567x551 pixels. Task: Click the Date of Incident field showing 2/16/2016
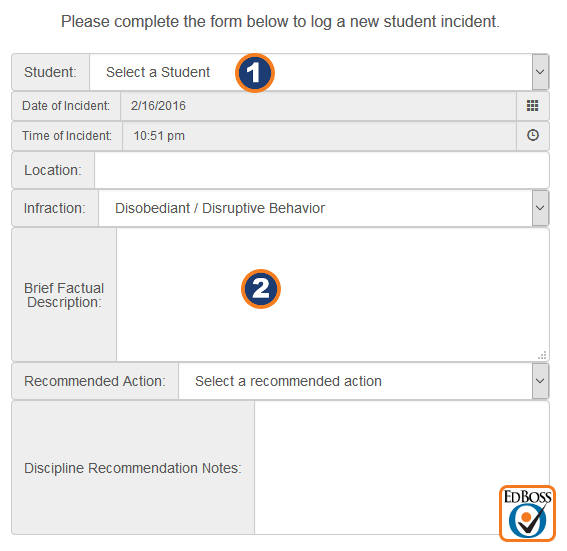[x=318, y=106]
